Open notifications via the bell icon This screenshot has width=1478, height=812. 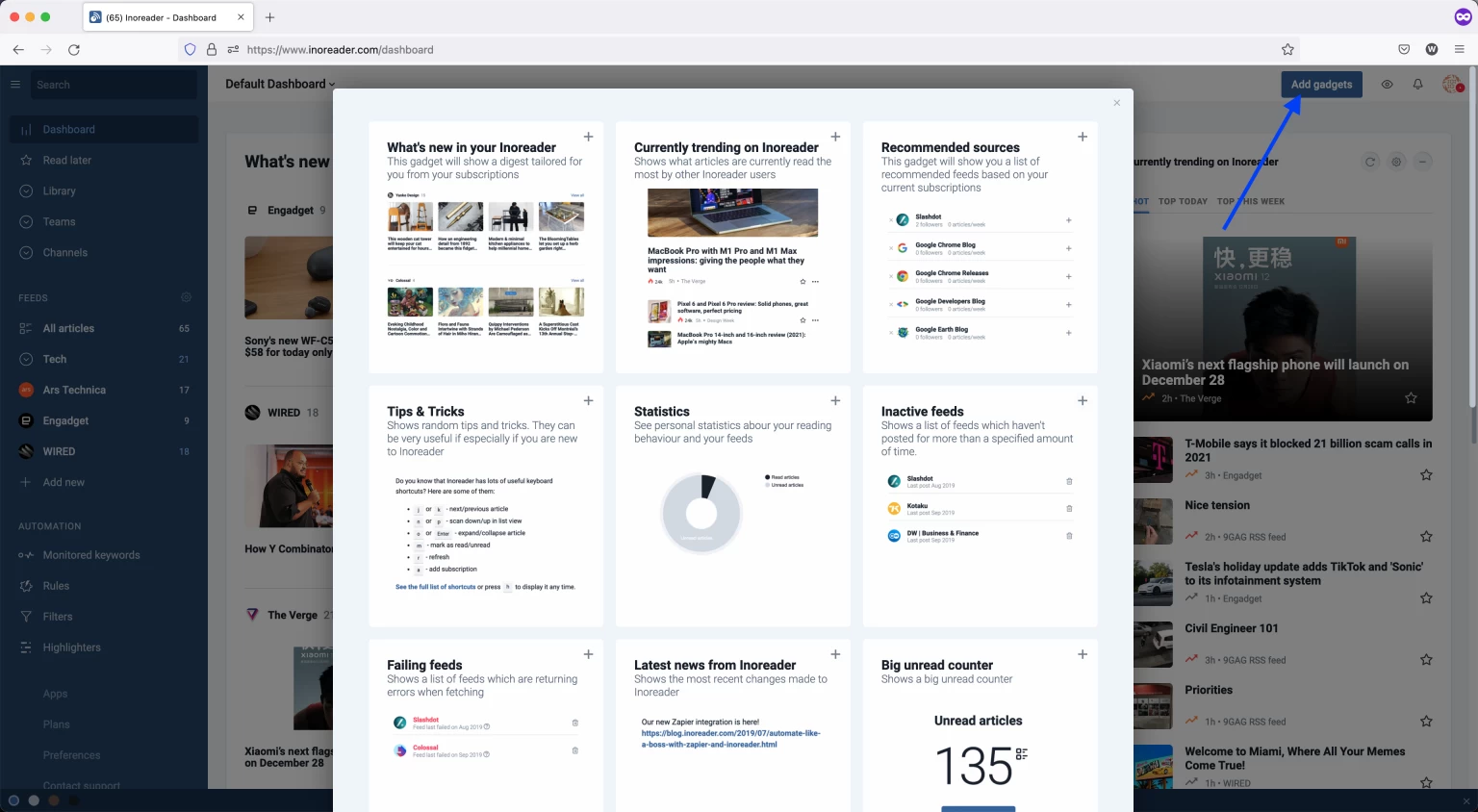1417,84
